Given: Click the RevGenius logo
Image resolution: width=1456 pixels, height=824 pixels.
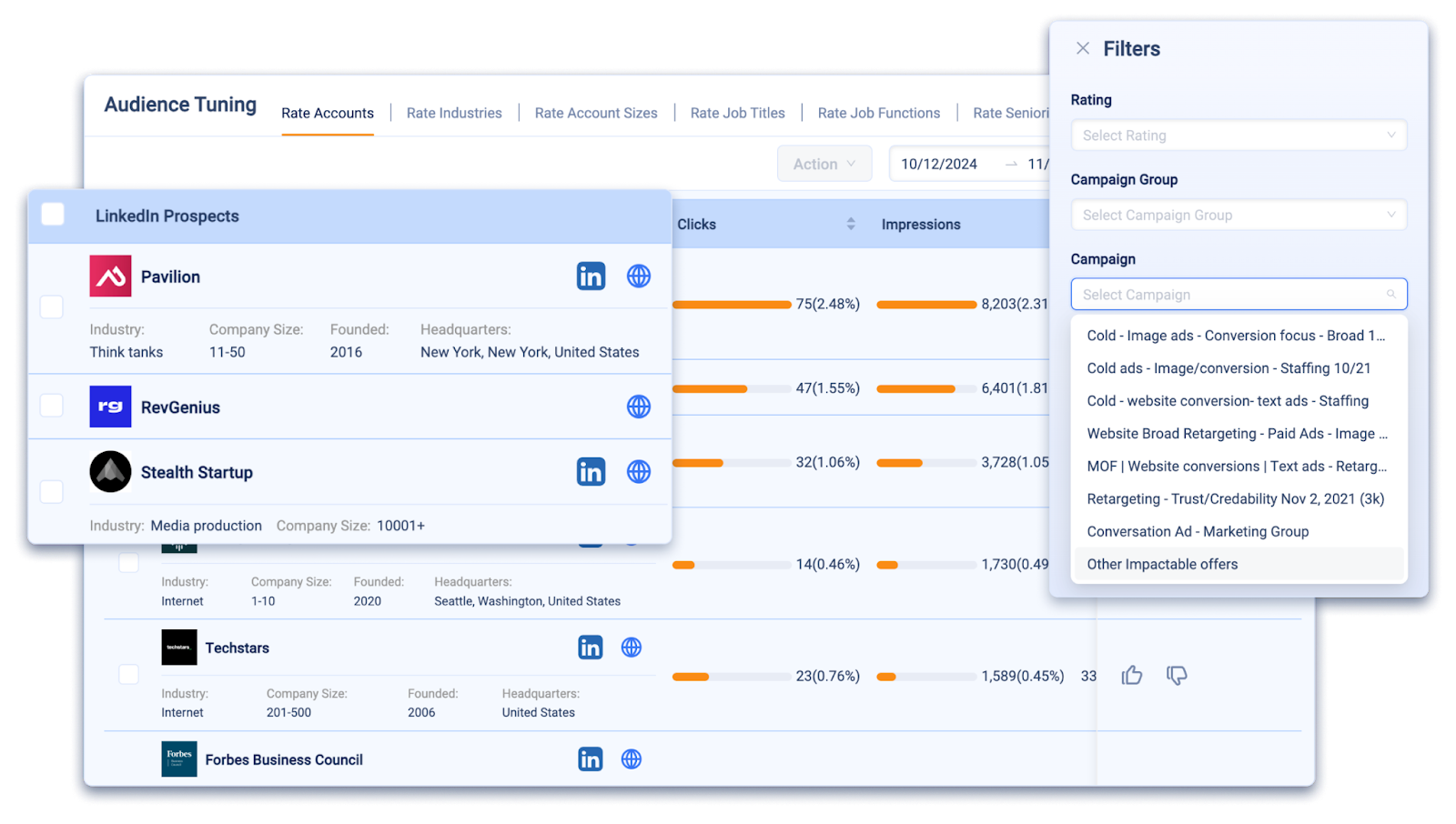Looking at the screenshot, I should (x=110, y=407).
